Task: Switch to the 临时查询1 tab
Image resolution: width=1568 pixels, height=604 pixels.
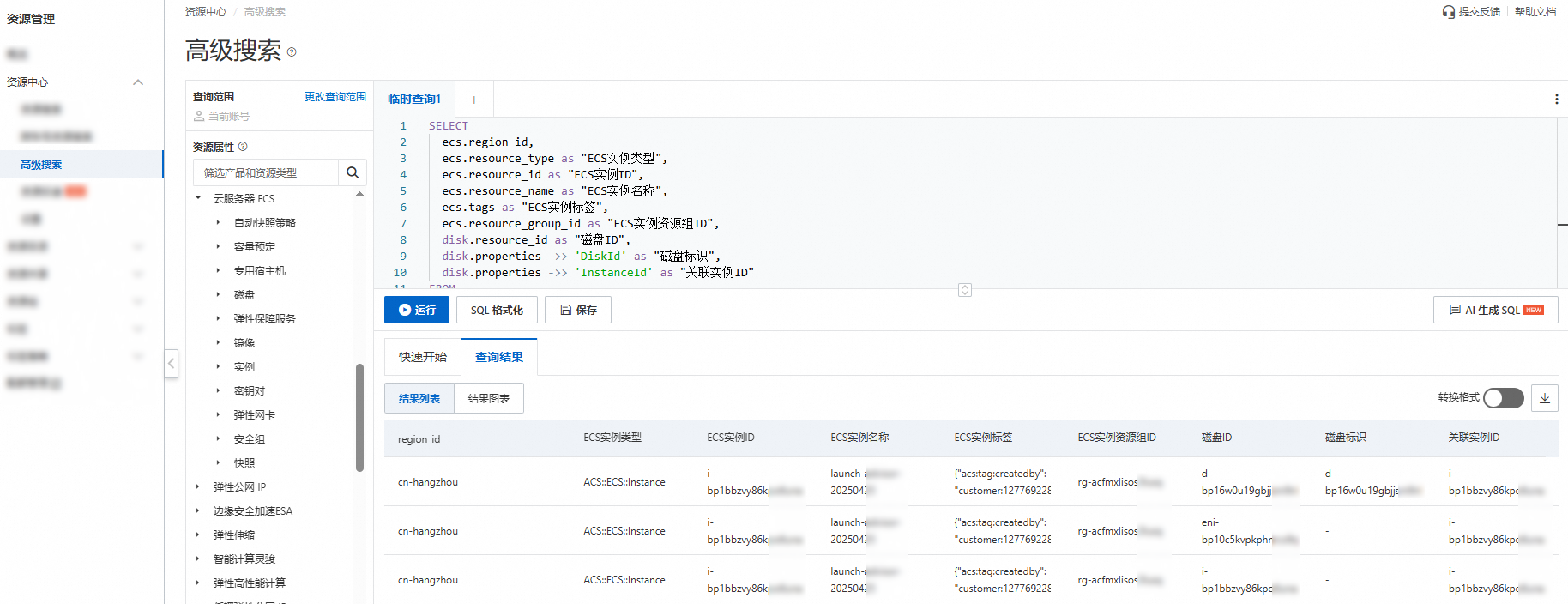Action: 414,100
